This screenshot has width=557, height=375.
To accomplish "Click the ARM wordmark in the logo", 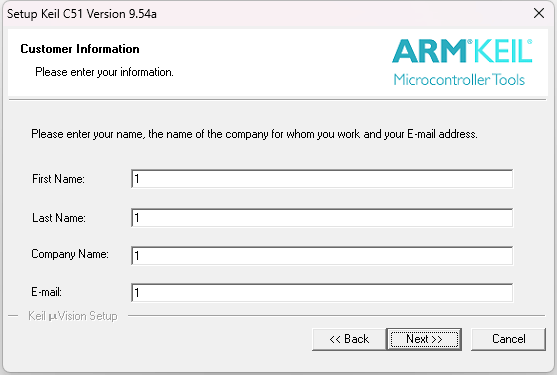I will pos(429,51).
